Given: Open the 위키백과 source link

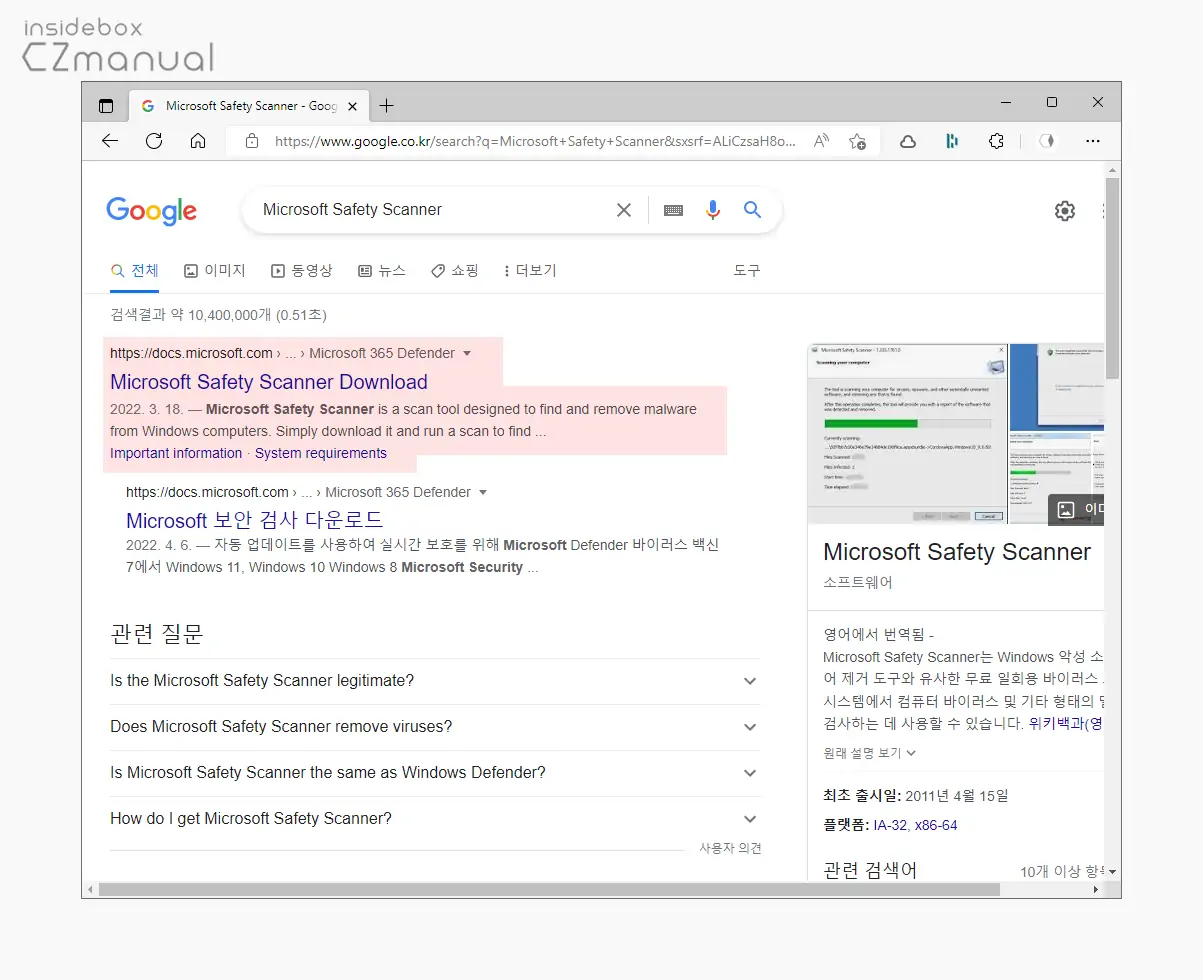Looking at the screenshot, I should coord(1066,724).
